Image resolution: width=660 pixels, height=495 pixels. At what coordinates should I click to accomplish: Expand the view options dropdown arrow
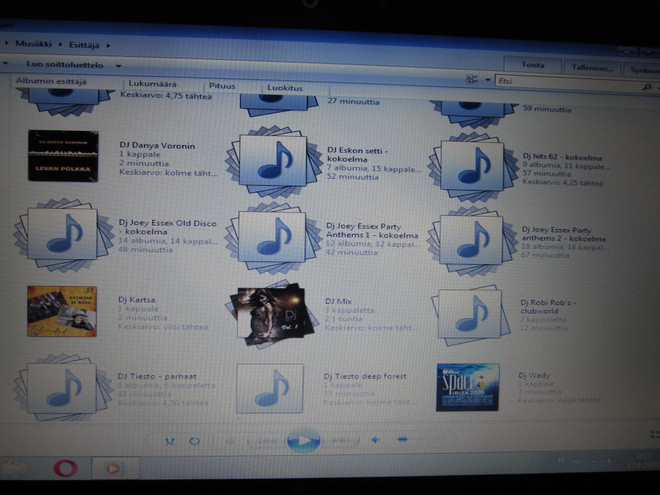pos(488,80)
